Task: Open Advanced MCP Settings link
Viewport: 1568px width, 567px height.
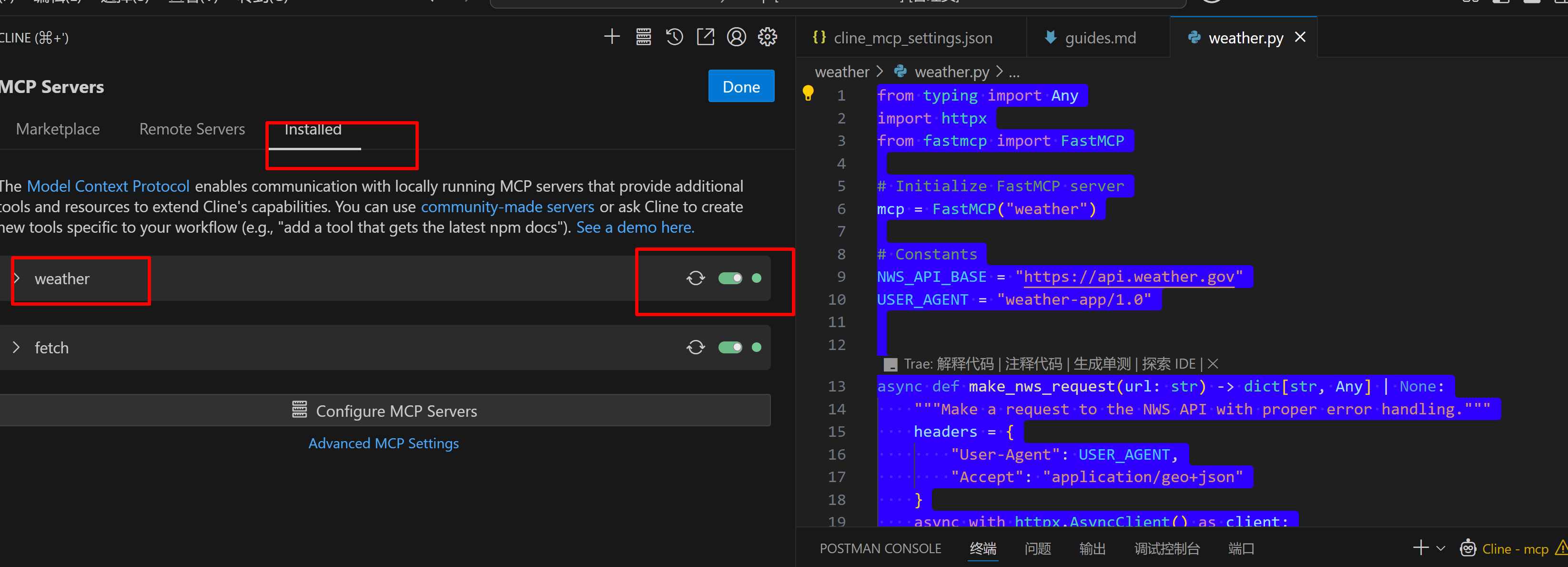Action: [x=384, y=443]
